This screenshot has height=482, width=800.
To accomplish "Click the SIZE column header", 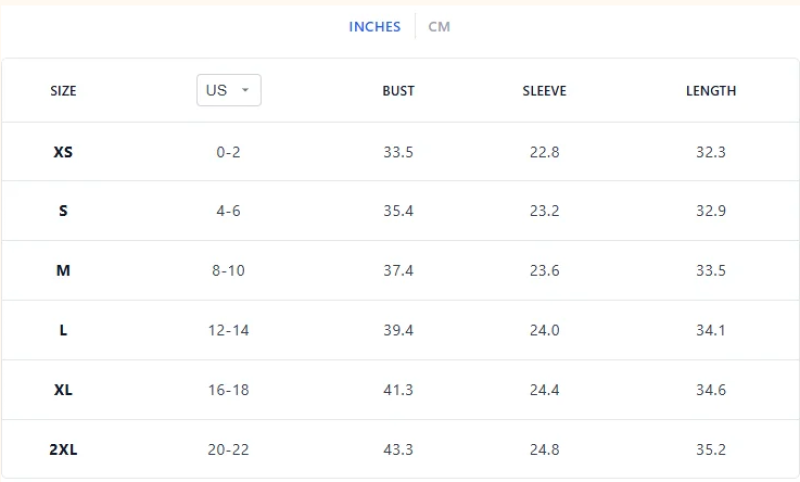I will (x=63, y=91).
